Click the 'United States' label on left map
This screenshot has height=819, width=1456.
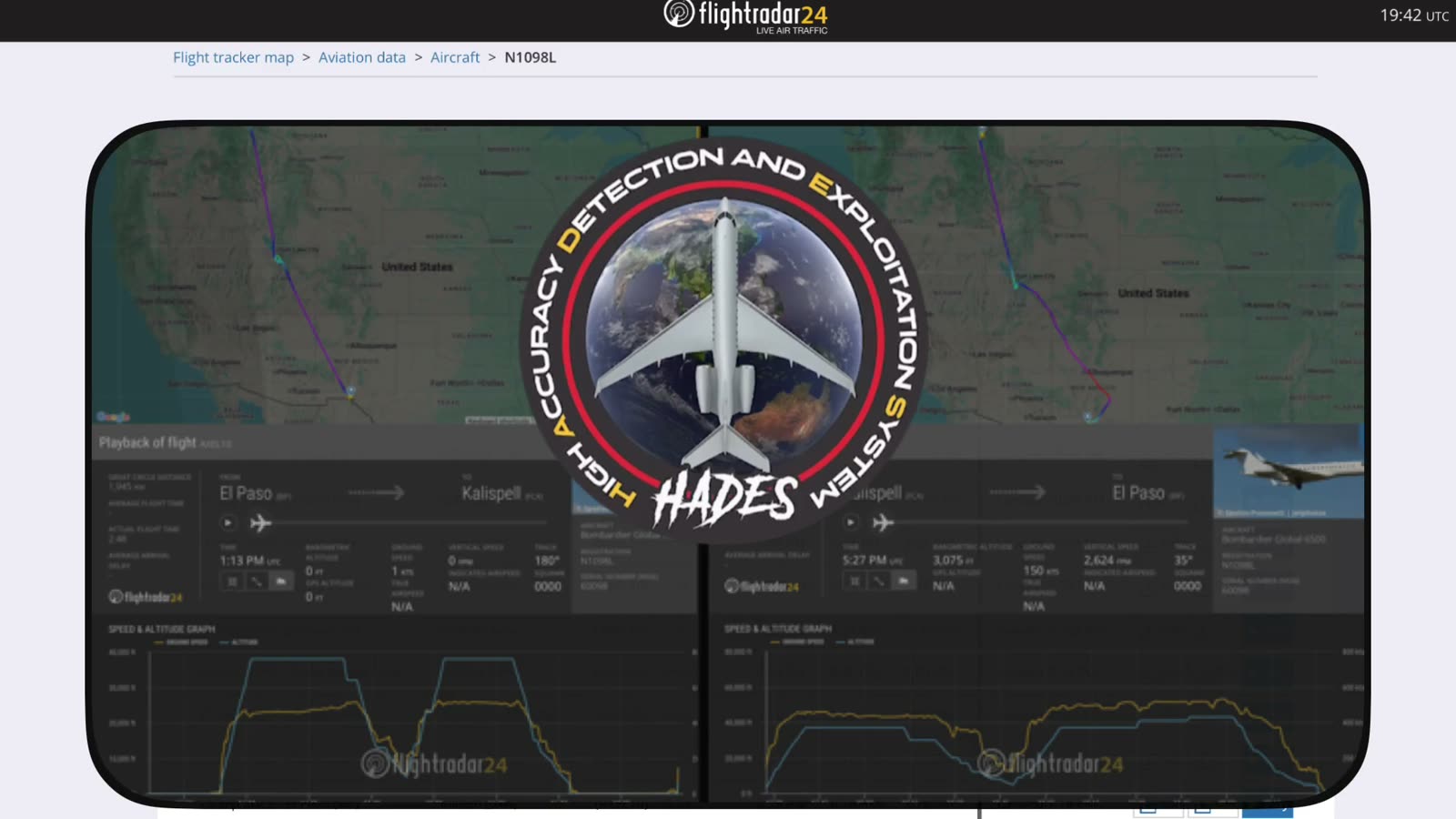coord(417,267)
